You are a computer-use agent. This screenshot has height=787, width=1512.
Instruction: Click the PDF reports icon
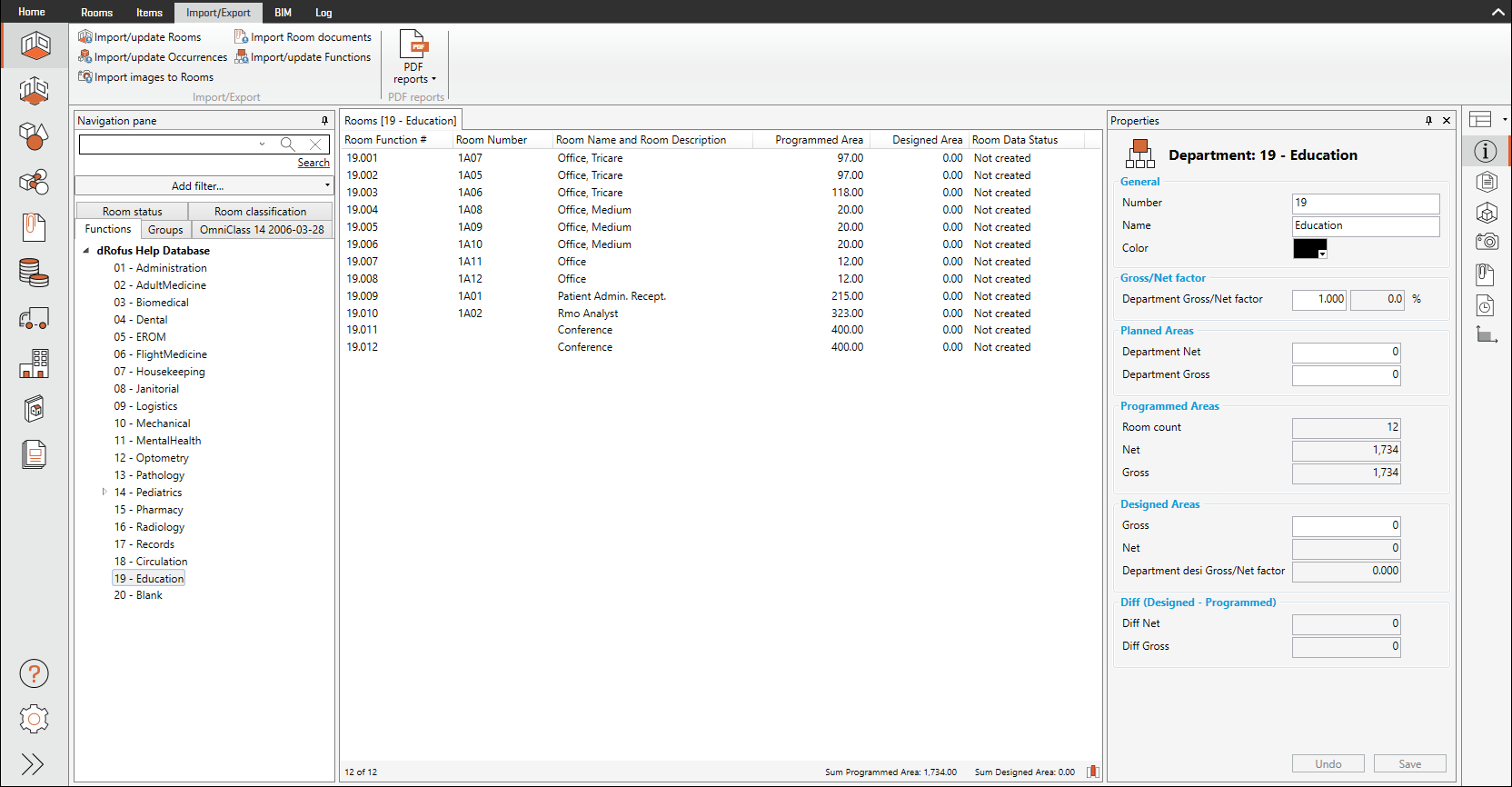pos(414,57)
